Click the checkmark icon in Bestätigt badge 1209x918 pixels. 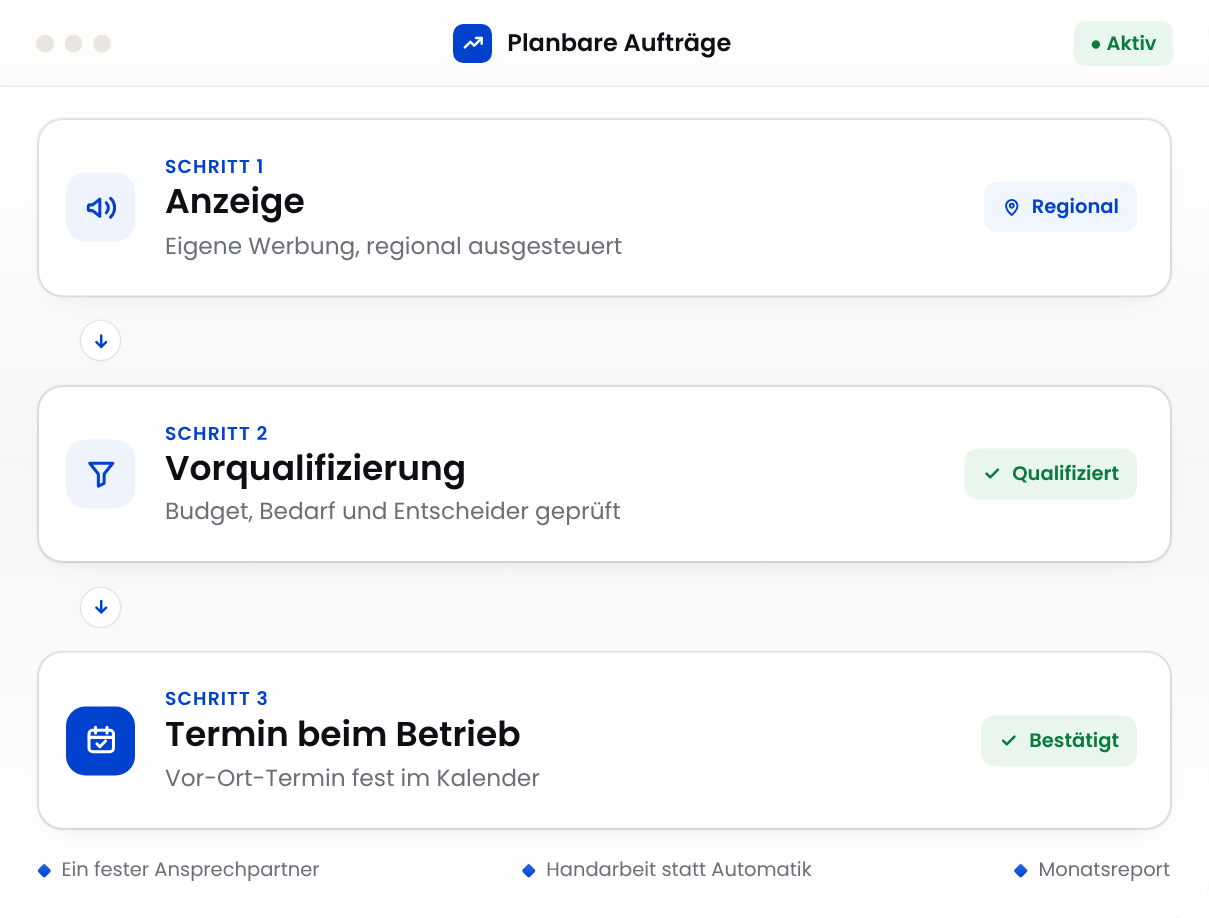pyautogui.click(x=1009, y=741)
